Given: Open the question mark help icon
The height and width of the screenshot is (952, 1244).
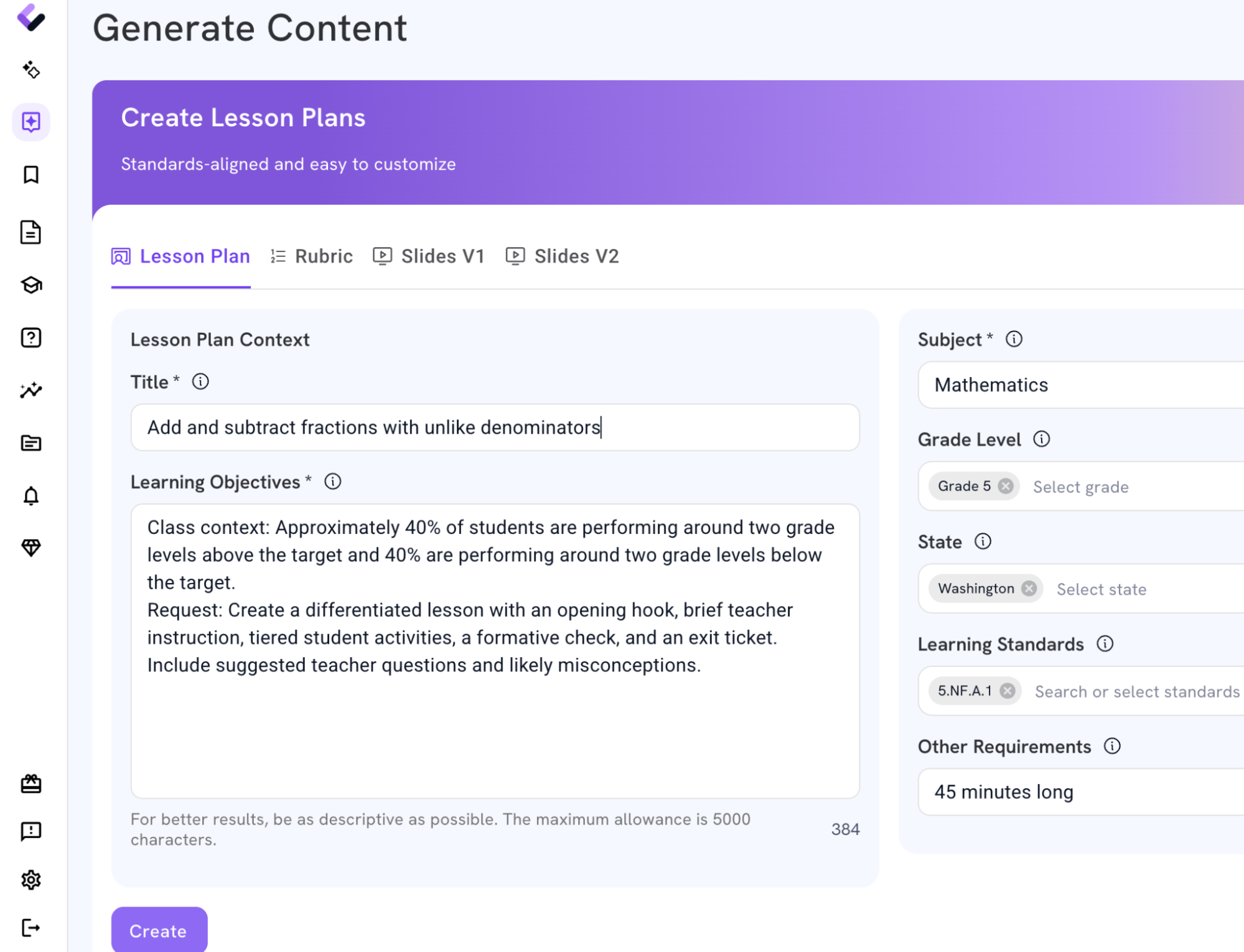Looking at the screenshot, I should [31, 338].
